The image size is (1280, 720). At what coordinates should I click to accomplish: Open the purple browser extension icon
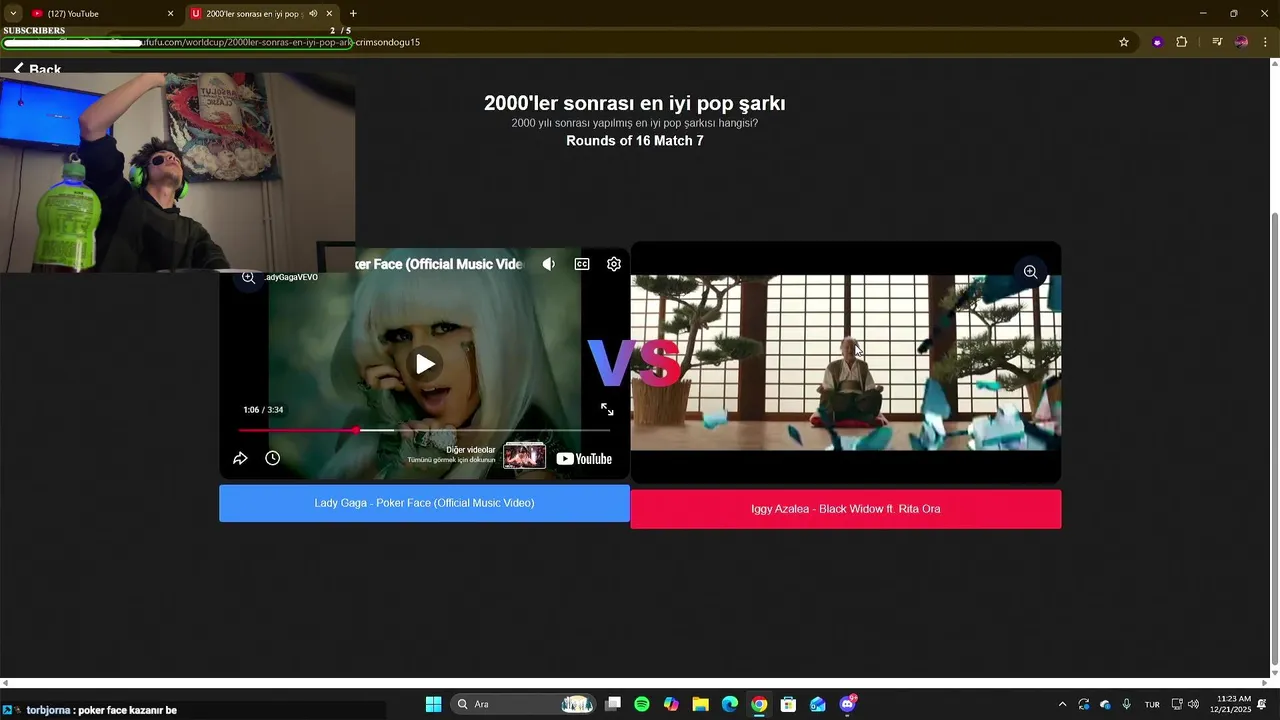click(1157, 42)
